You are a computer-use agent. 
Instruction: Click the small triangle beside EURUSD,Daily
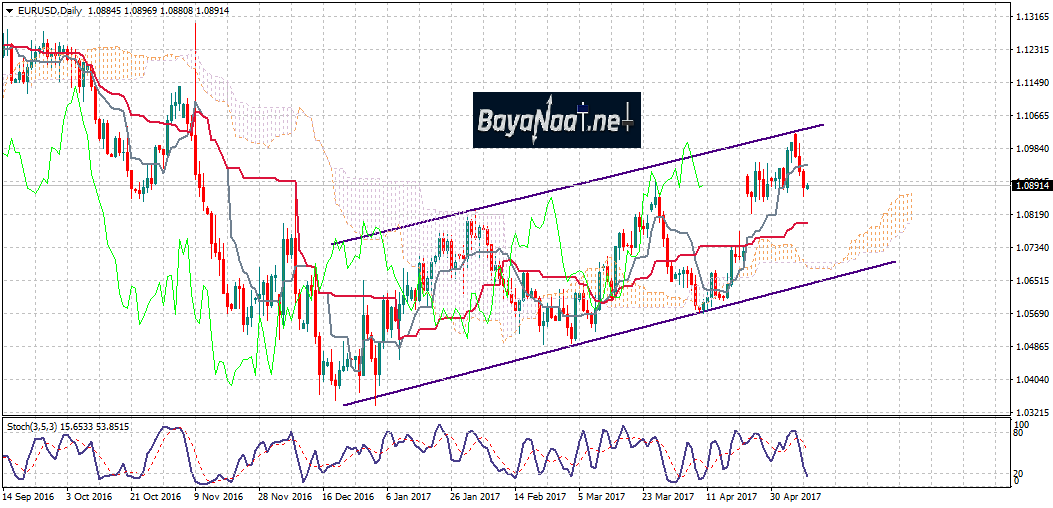[9, 11]
